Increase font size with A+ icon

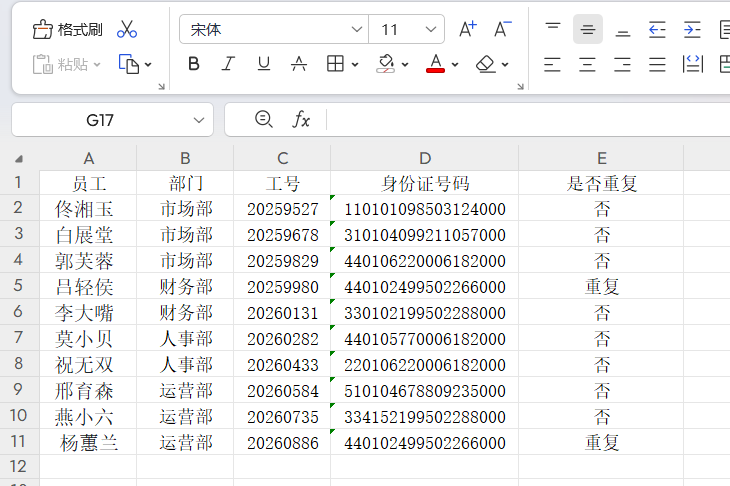tap(467, 29)
